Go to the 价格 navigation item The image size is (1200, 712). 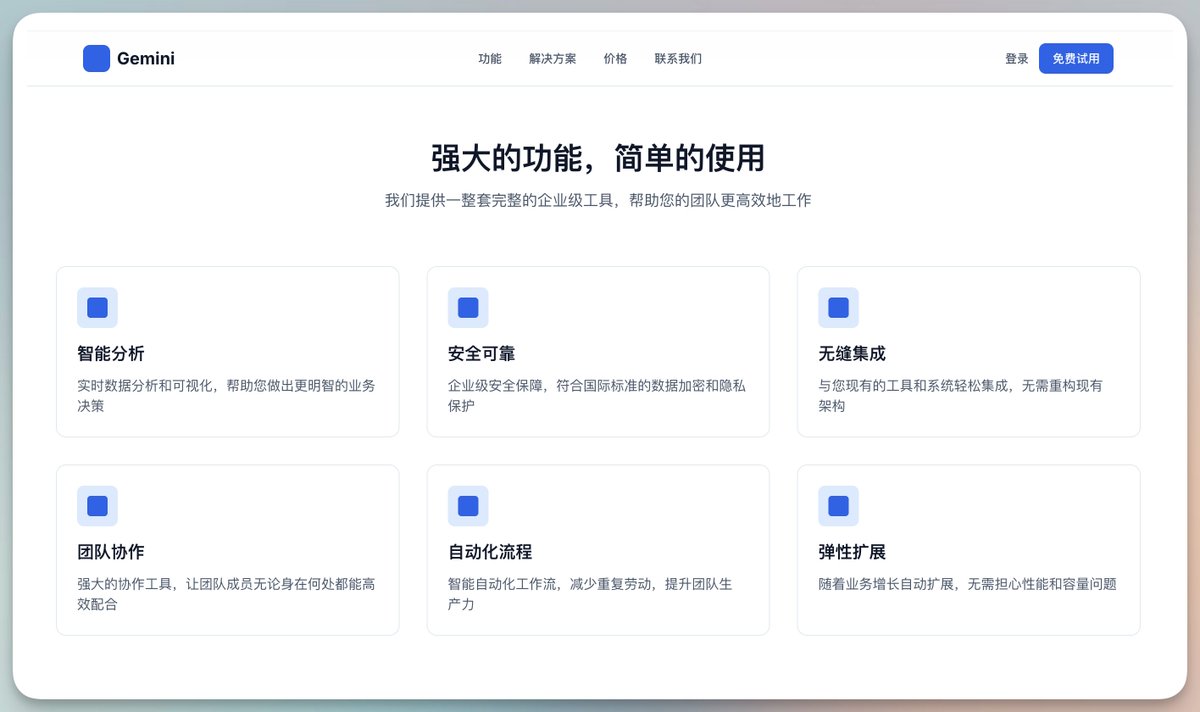(615, 58)
